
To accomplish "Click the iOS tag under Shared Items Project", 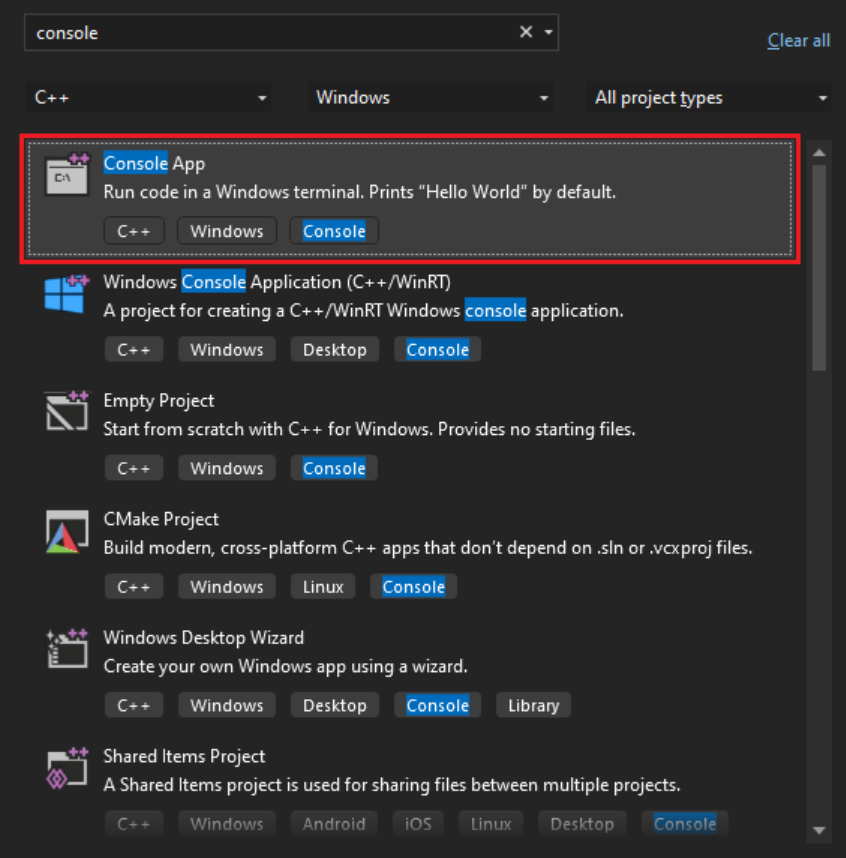I will click(418, 824).
